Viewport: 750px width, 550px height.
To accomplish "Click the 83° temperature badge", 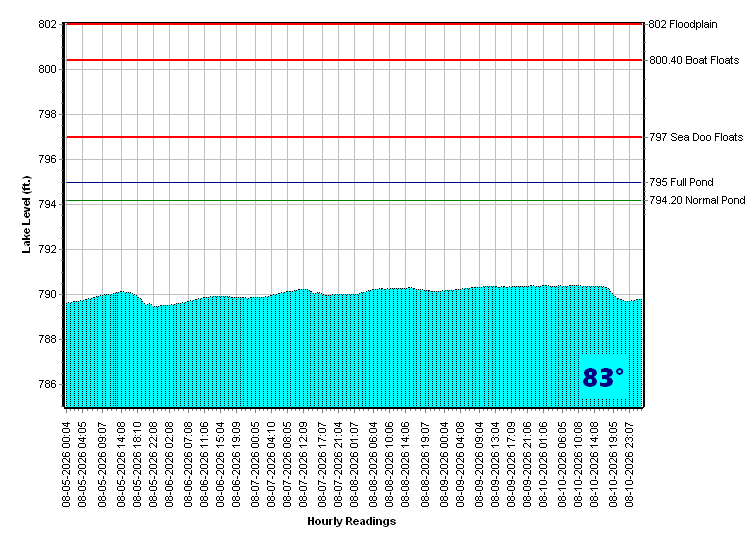I will pos(603,377).
